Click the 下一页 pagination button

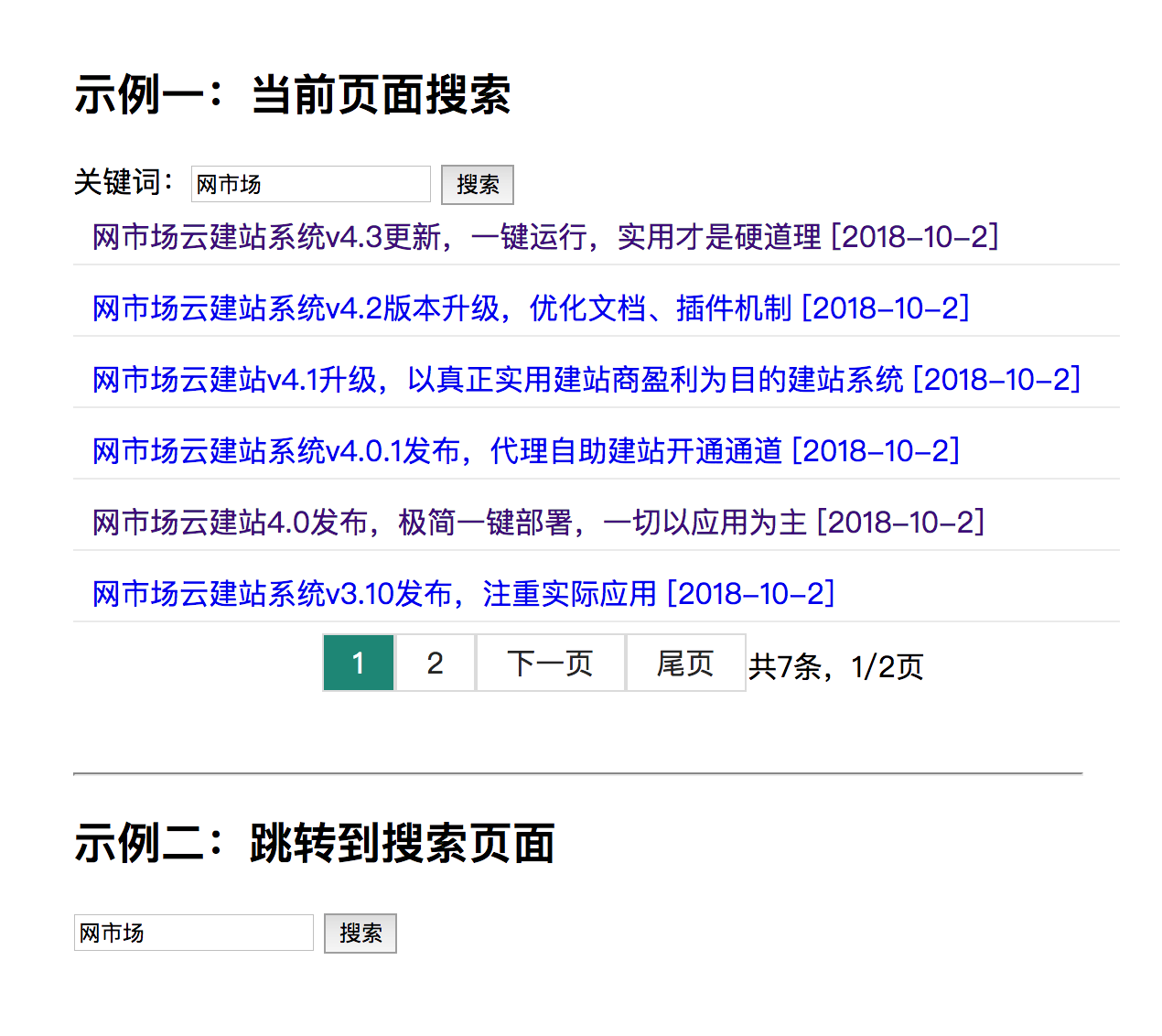coord(551,663)
